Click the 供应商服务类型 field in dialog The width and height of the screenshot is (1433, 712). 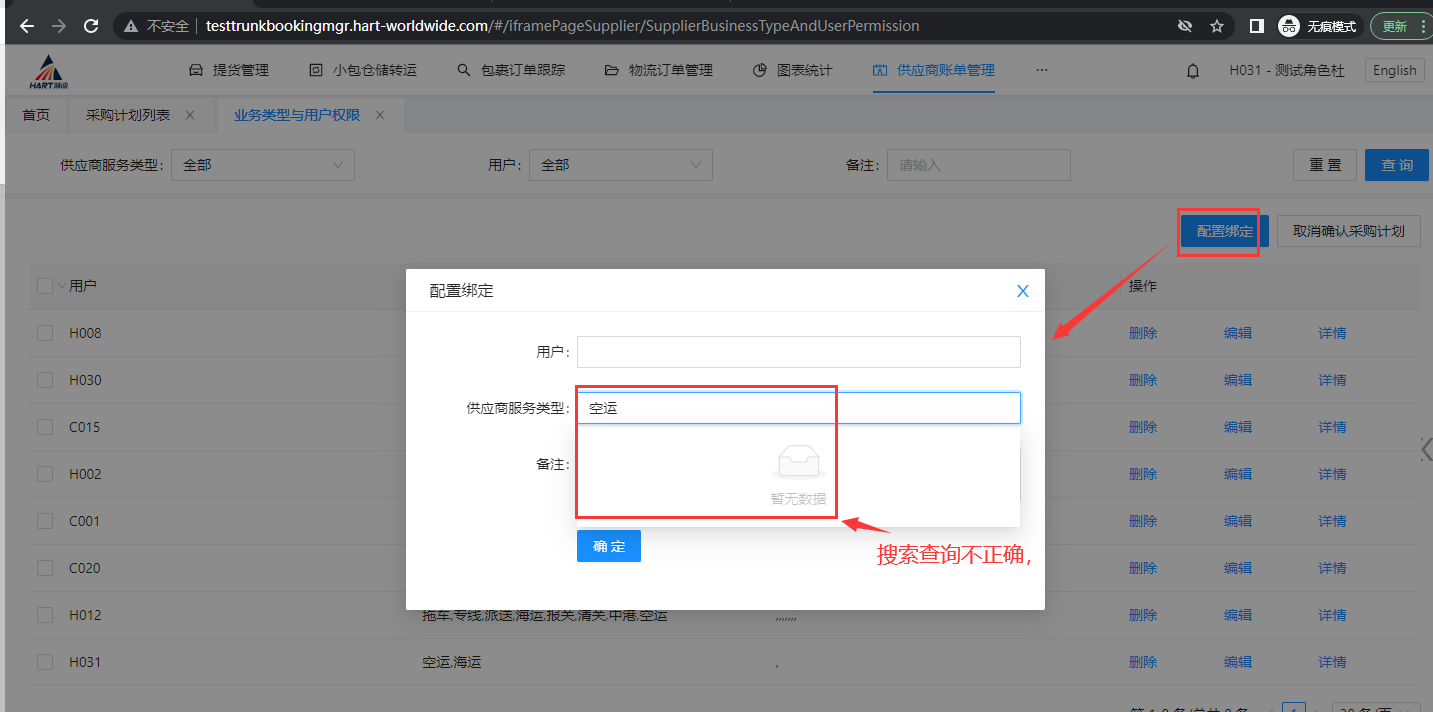(798, 408)
